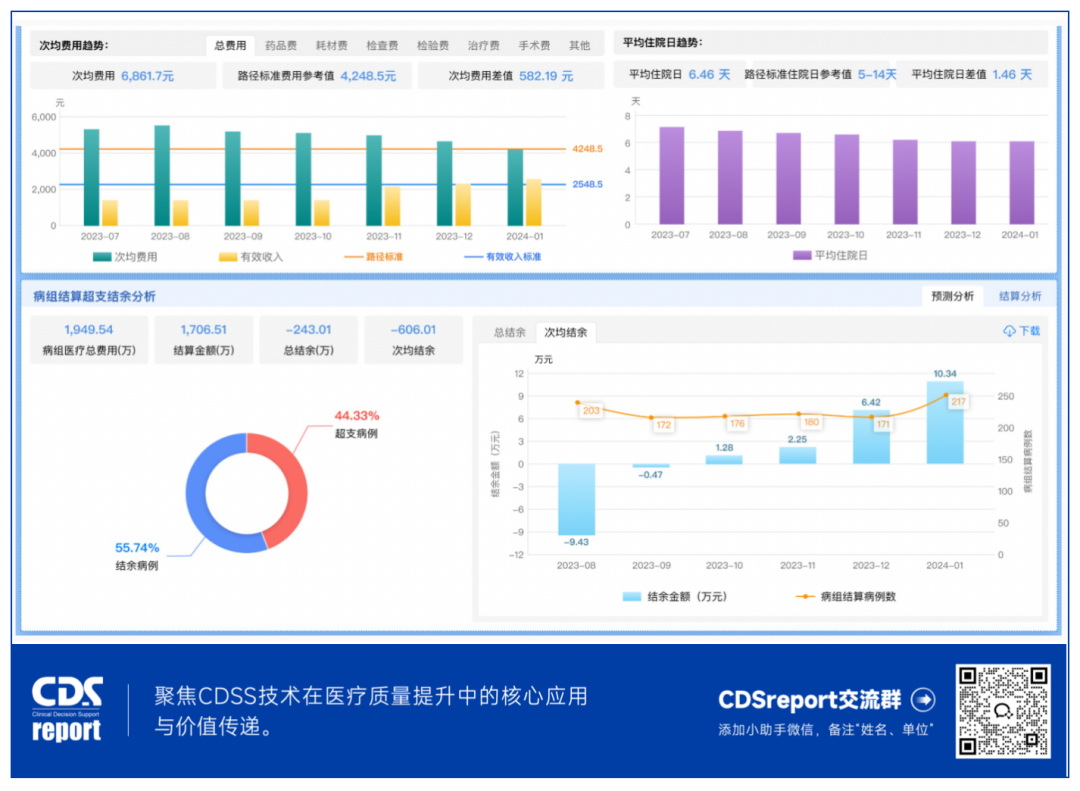Click the CDS report logo
Image resolution: width=1080 pixels, height=791 pixels.
pos(67,708)
